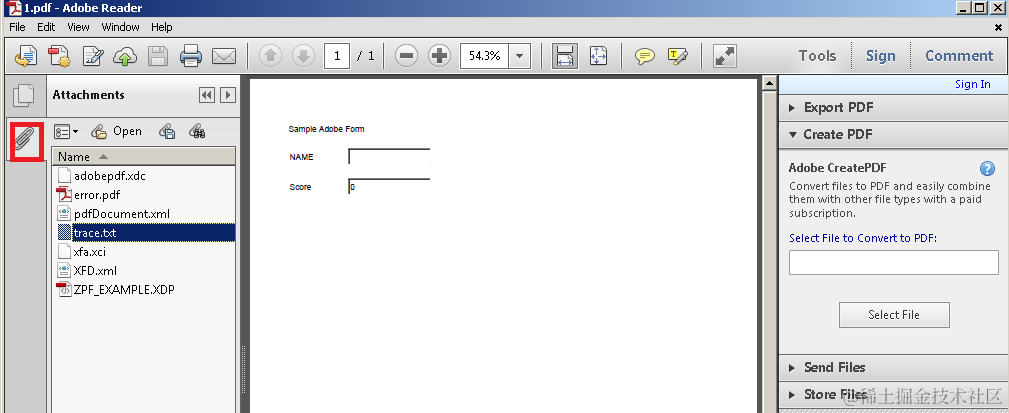Select the highlight text tool icon
The height and width of the screenshot is (413, 1009).
point(678,56)
